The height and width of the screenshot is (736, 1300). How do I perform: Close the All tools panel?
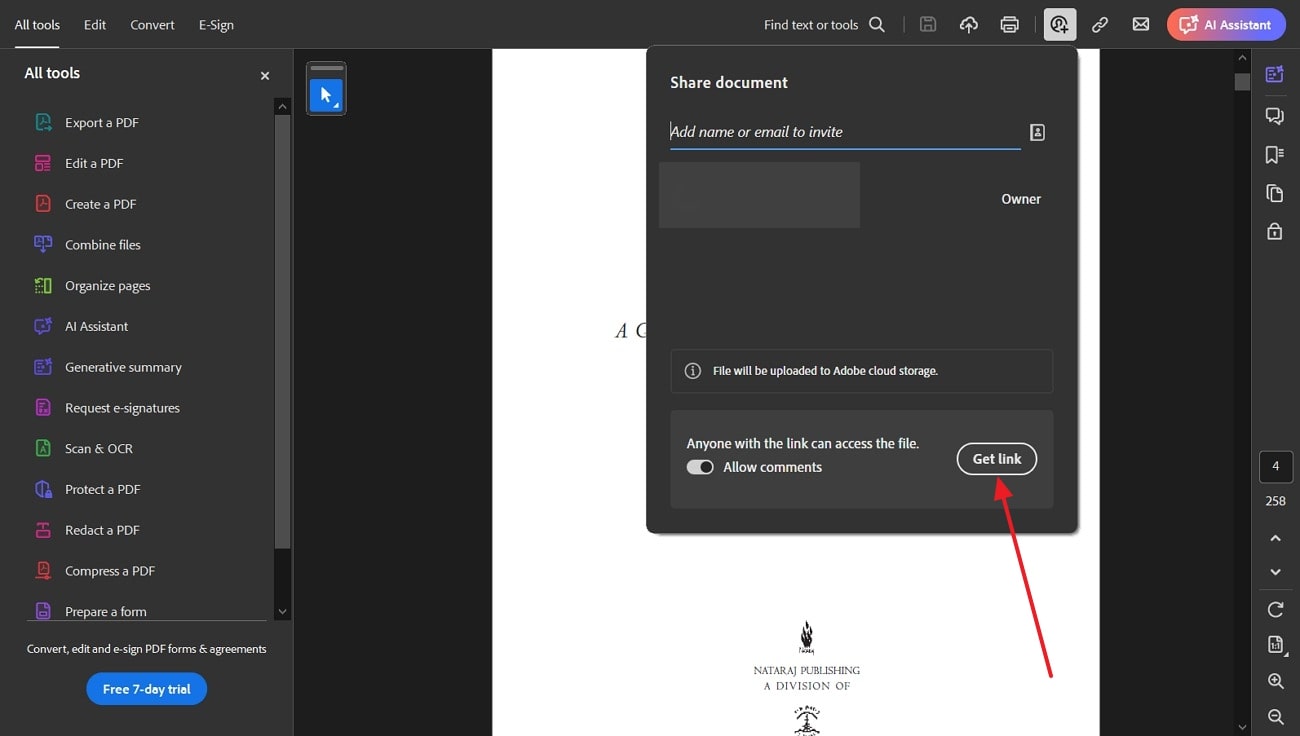(x=265, y=75)
